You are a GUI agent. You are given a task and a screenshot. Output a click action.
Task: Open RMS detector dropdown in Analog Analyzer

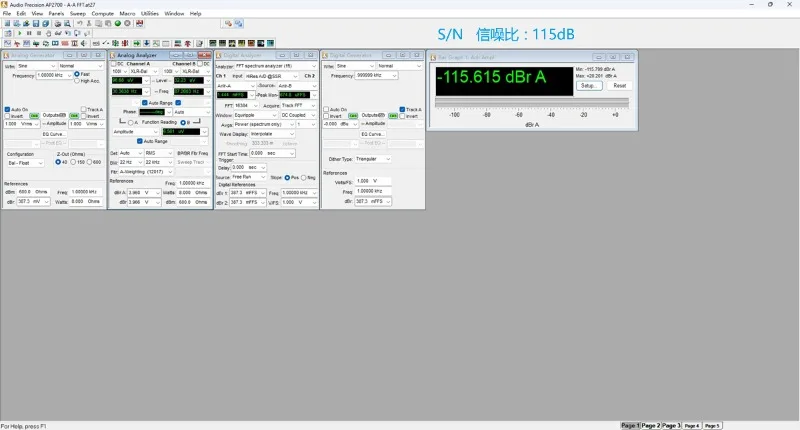tap(159, 153)
